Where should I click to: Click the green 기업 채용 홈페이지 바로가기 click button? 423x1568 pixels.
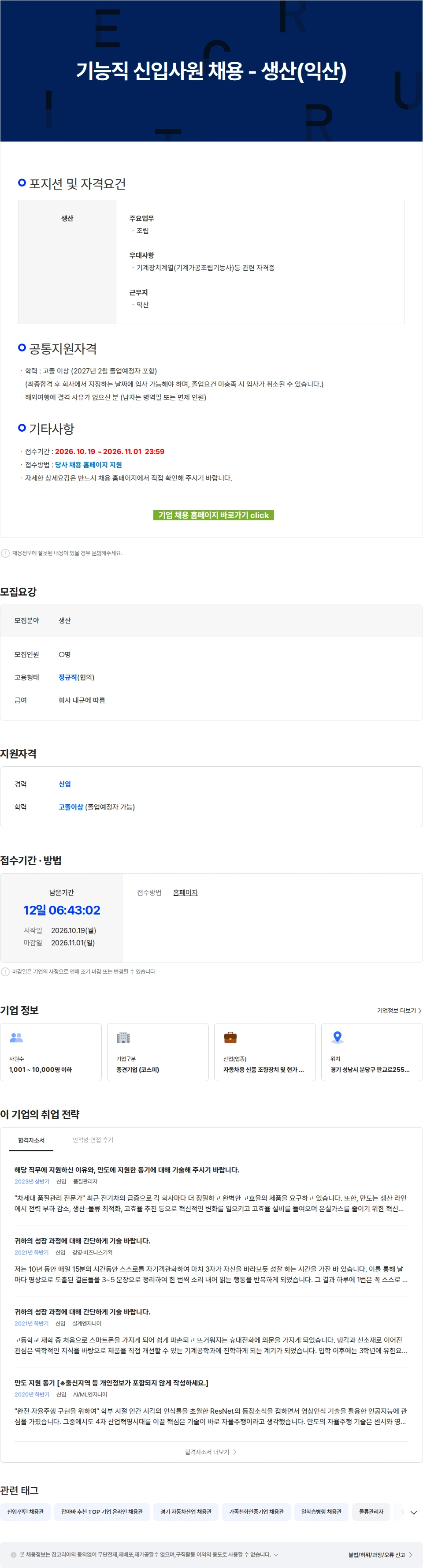(213, 515)
